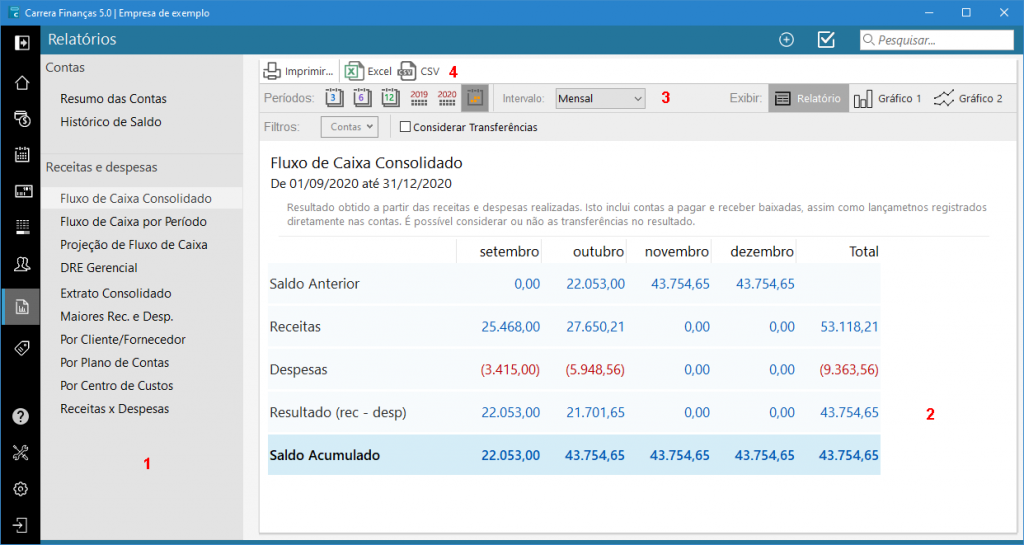Select Resumo das Contas in the list
Screen dimensions: 1024x545
pos(113,99)
